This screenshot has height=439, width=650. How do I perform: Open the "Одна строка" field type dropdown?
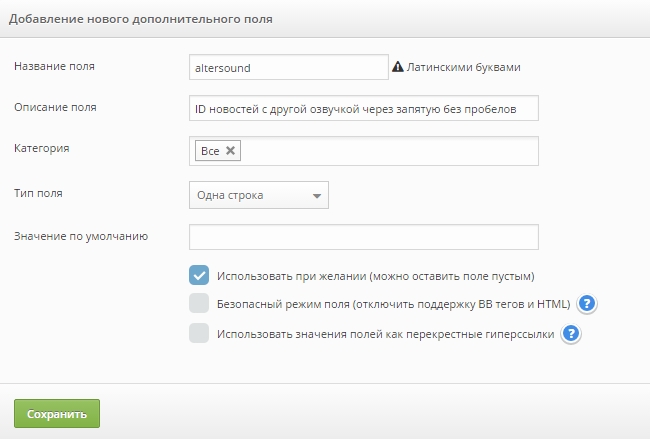(x=259, y=195)
